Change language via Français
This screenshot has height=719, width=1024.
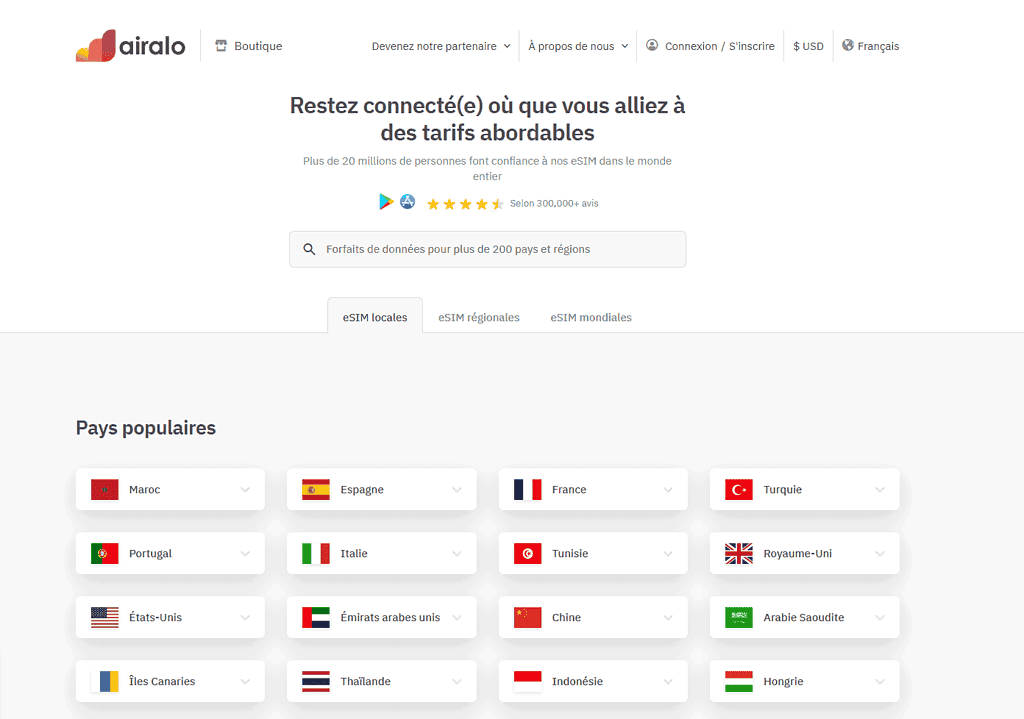pyautogui.click(x=878, y=46)
